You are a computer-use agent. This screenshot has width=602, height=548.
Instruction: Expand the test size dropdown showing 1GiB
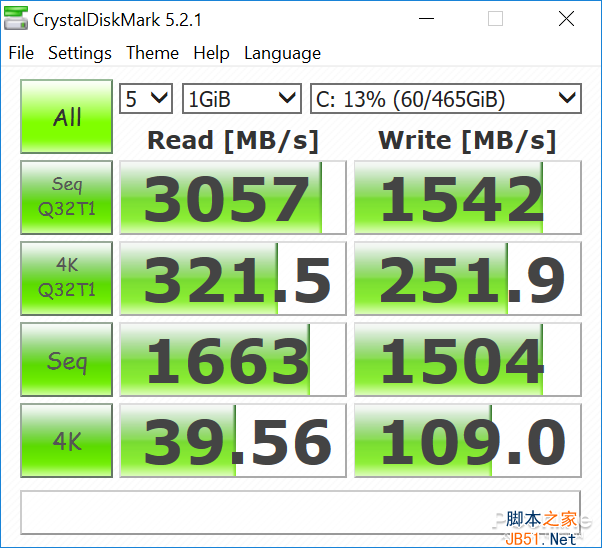pos(242,99)
